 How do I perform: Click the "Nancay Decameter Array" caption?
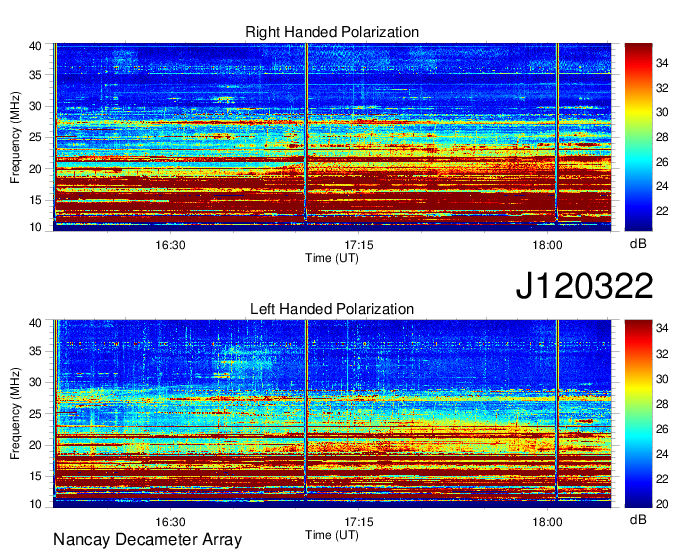(147, 540)
